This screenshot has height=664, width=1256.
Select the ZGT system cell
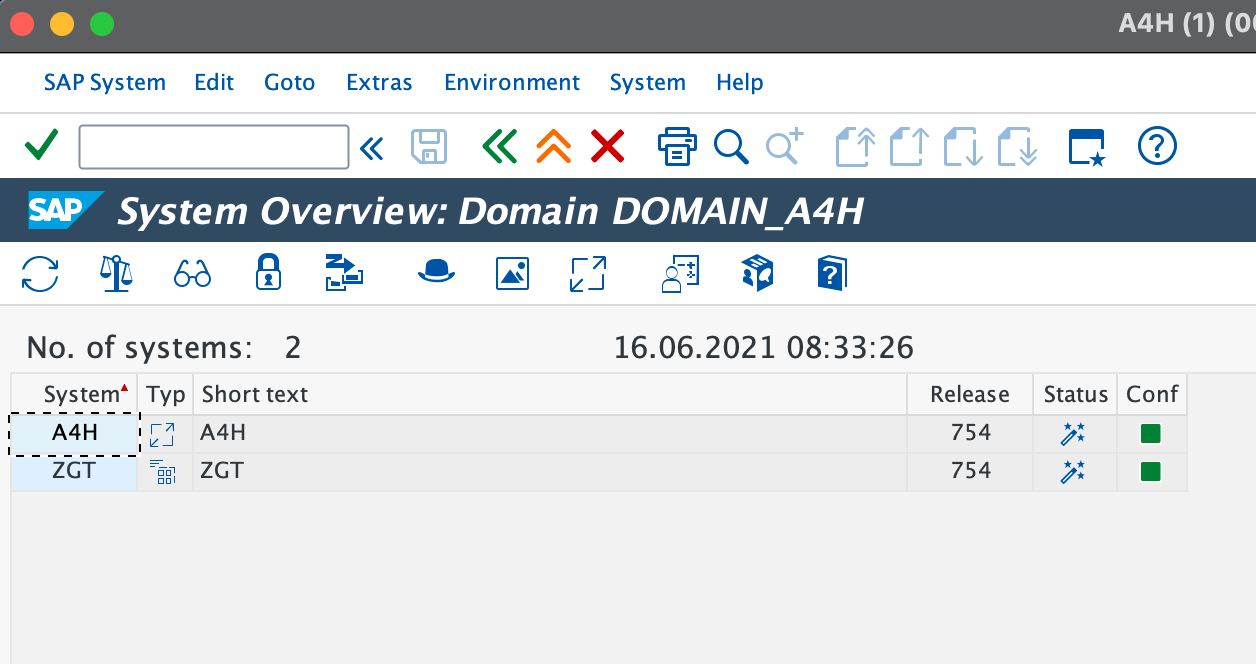click(x=75, y=471)
